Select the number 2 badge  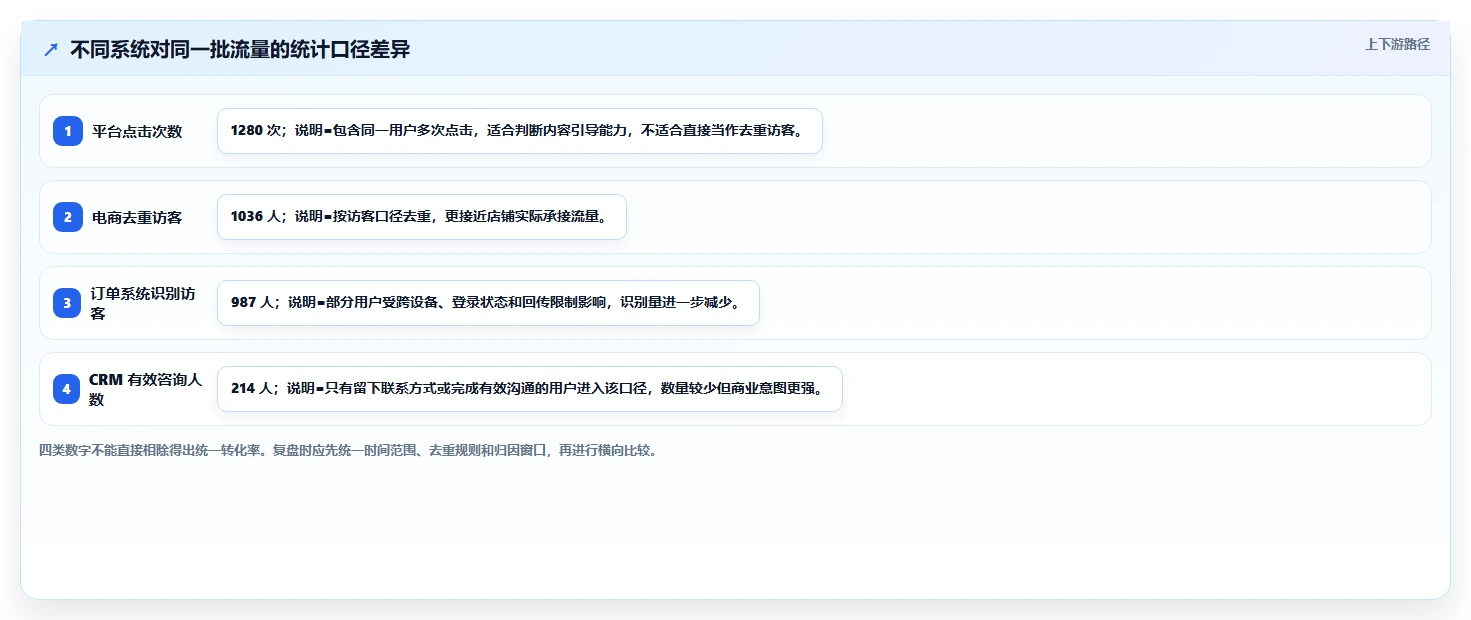coord(68,217)
